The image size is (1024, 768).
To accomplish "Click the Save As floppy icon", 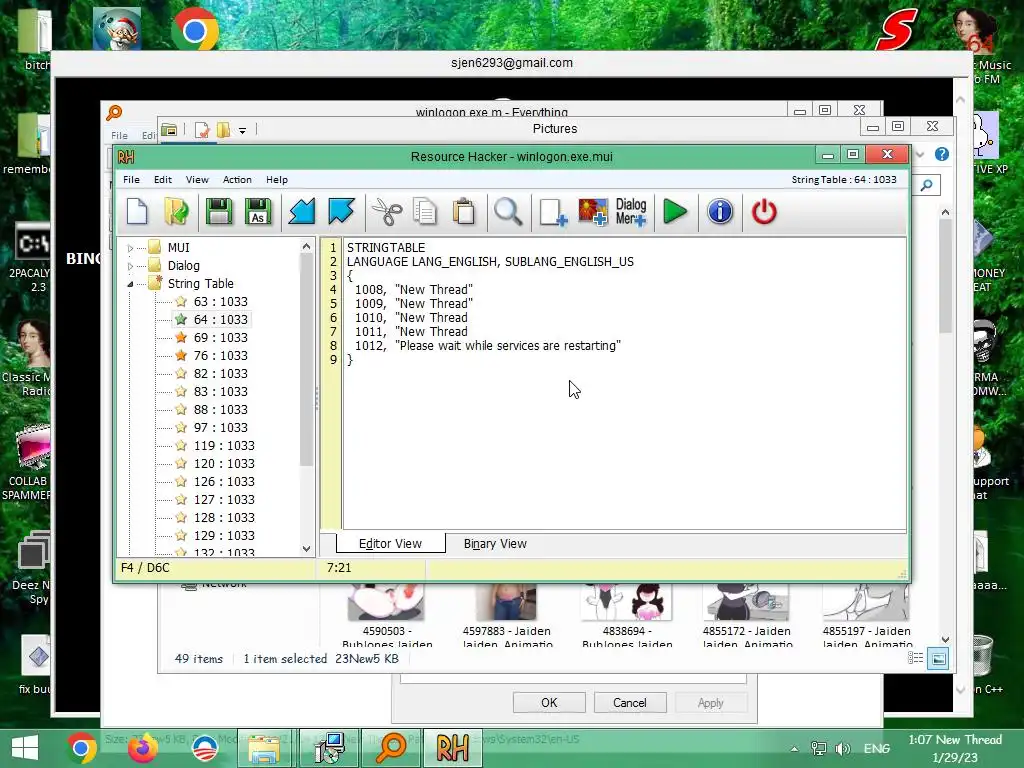I will coord(259,212).
